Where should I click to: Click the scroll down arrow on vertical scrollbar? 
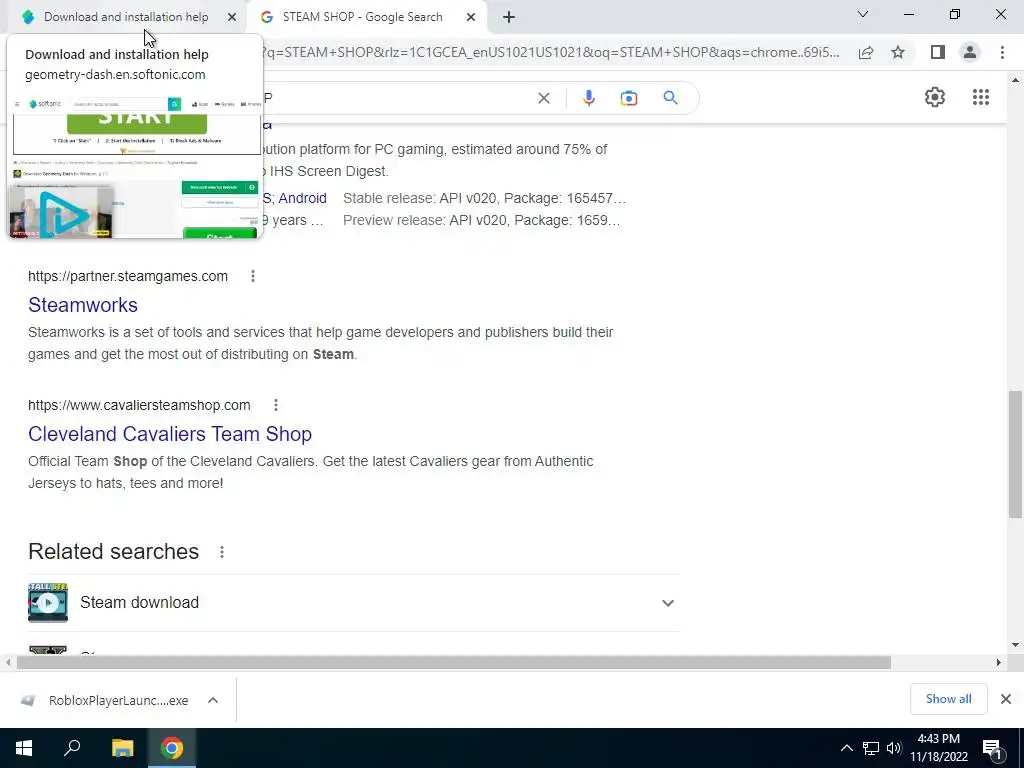[x=1015, y=645]
